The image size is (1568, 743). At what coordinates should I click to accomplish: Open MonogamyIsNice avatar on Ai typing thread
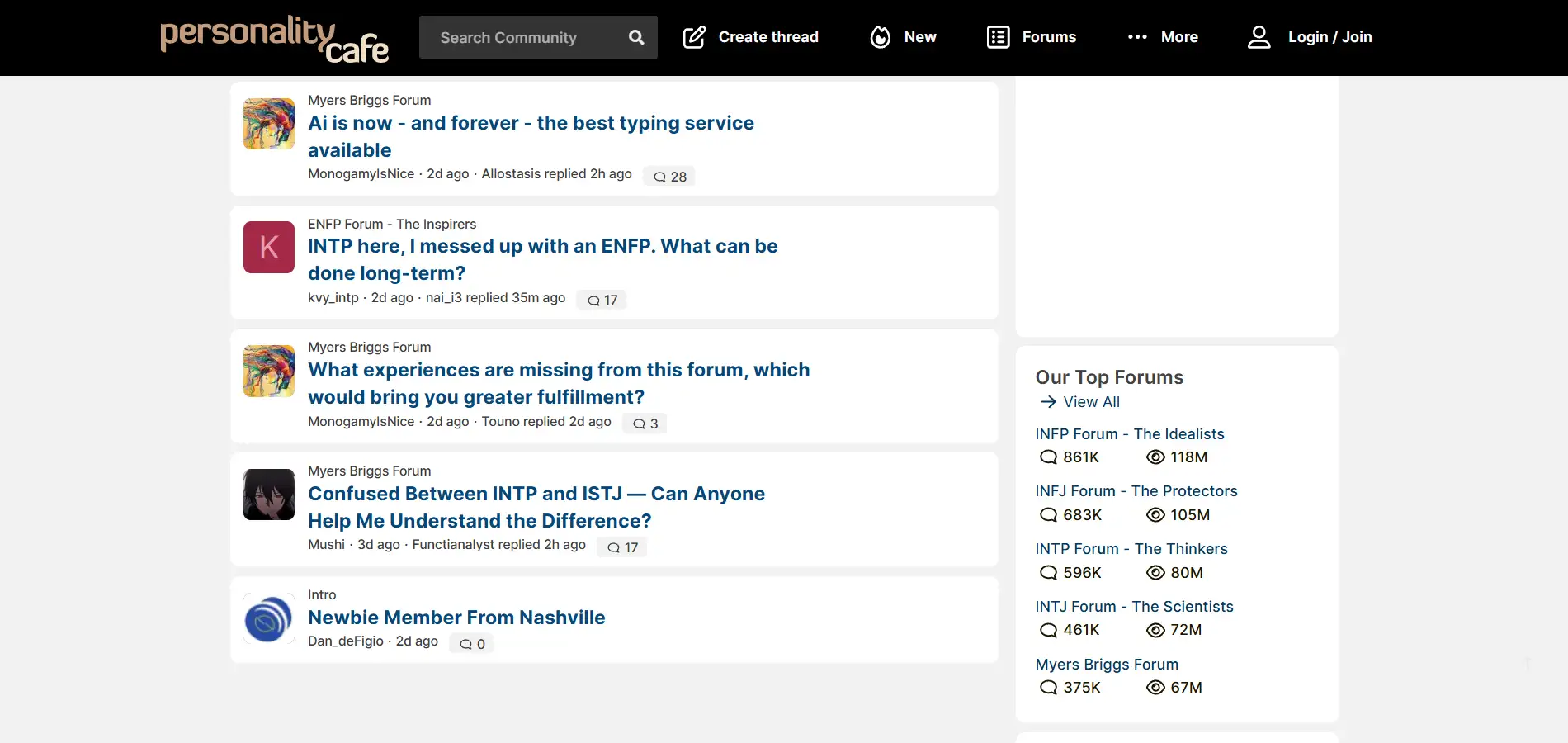(269, 124)
